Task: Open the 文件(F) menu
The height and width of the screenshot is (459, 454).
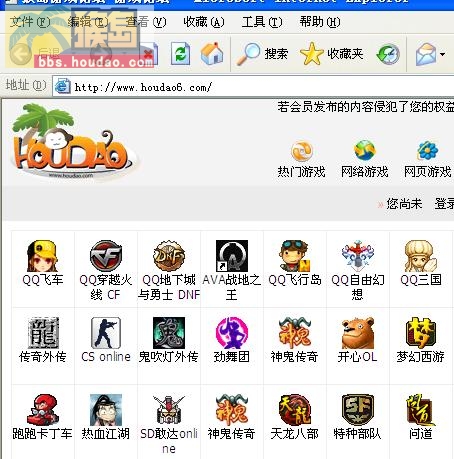Action: (x=30, y=22)
